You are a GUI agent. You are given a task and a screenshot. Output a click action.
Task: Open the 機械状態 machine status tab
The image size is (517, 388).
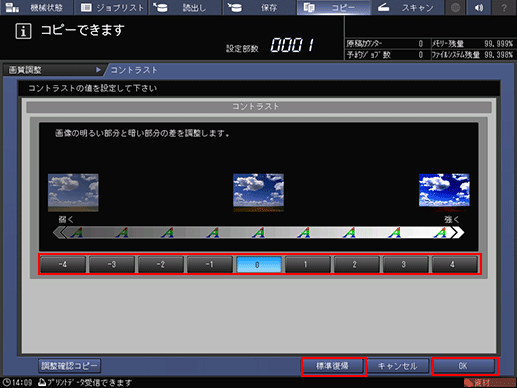click(37, 7)
